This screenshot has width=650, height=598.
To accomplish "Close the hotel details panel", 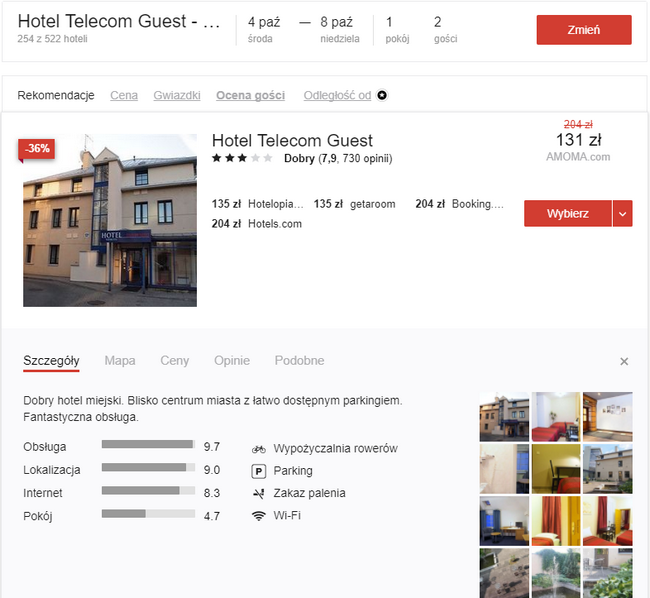I will click(624, 361).
